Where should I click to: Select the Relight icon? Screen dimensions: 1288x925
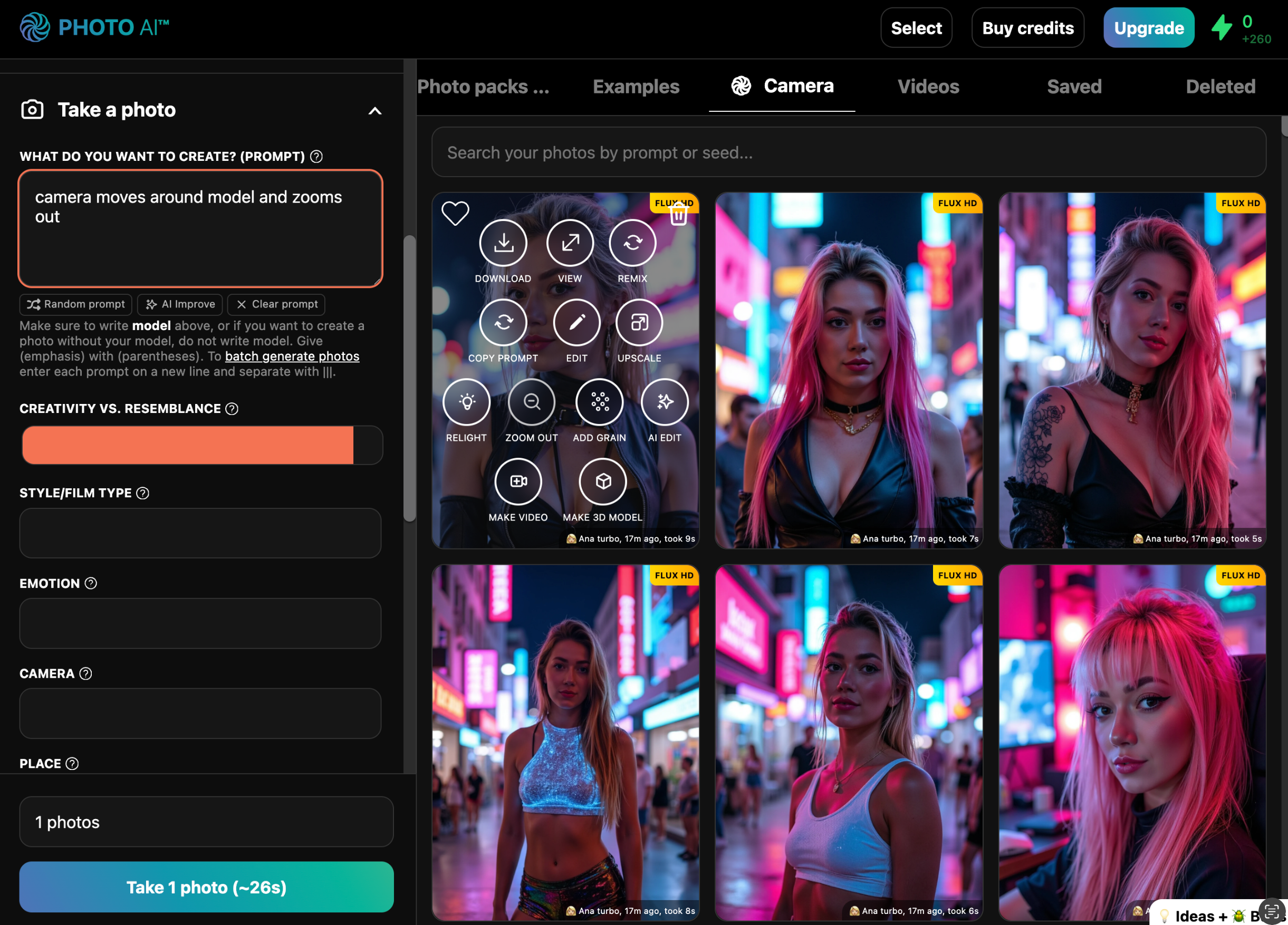[466, 402]
